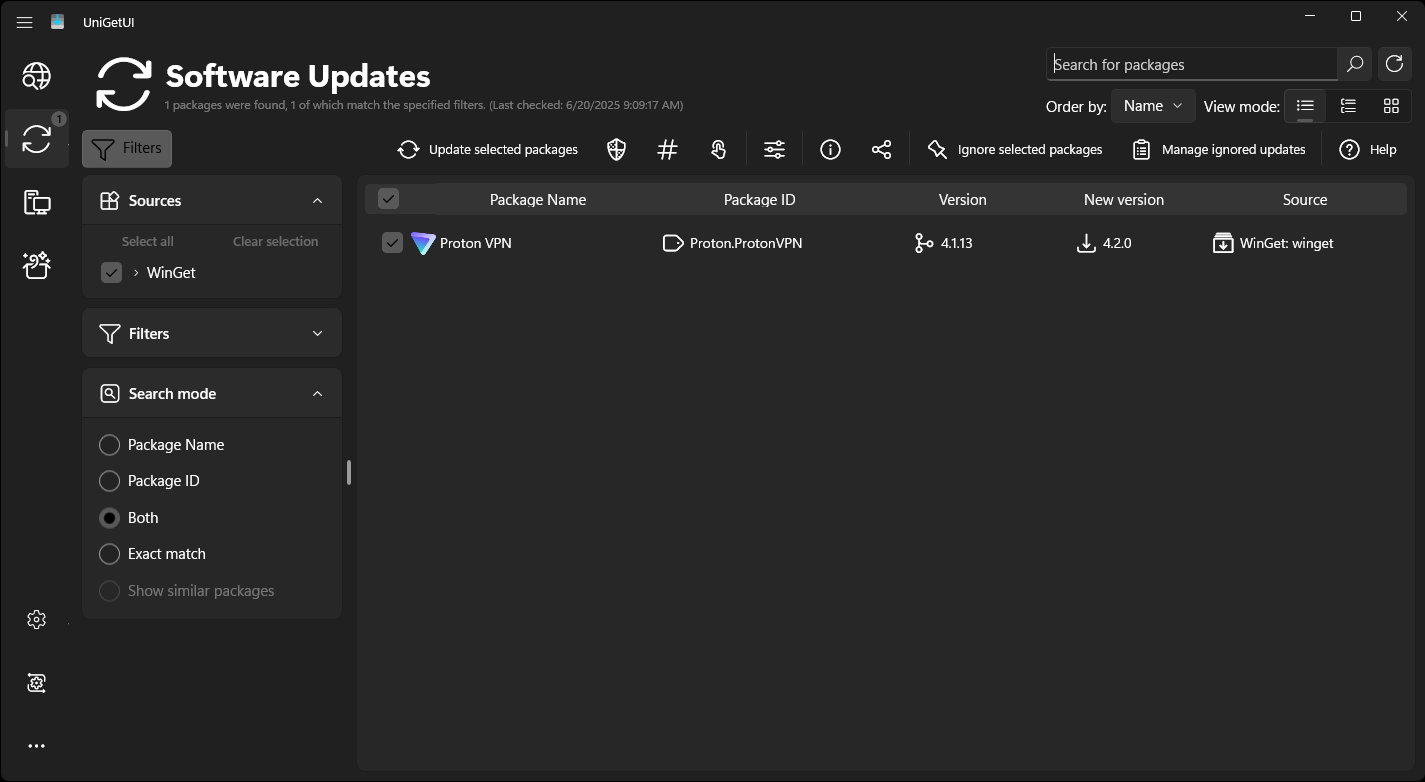Click Select all sources
The width and height of the screenshot is (1425, 782).
tap(148, 242)
